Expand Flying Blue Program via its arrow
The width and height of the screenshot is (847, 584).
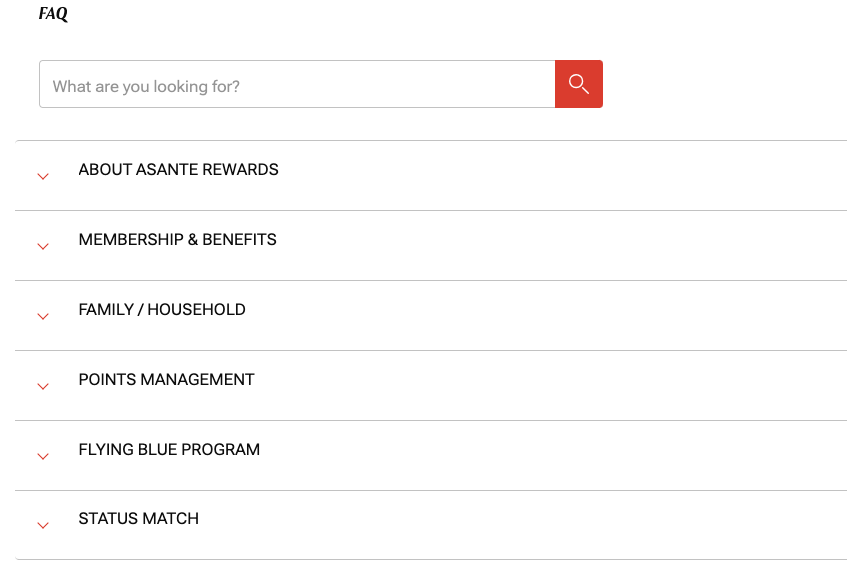coord(43,456)
